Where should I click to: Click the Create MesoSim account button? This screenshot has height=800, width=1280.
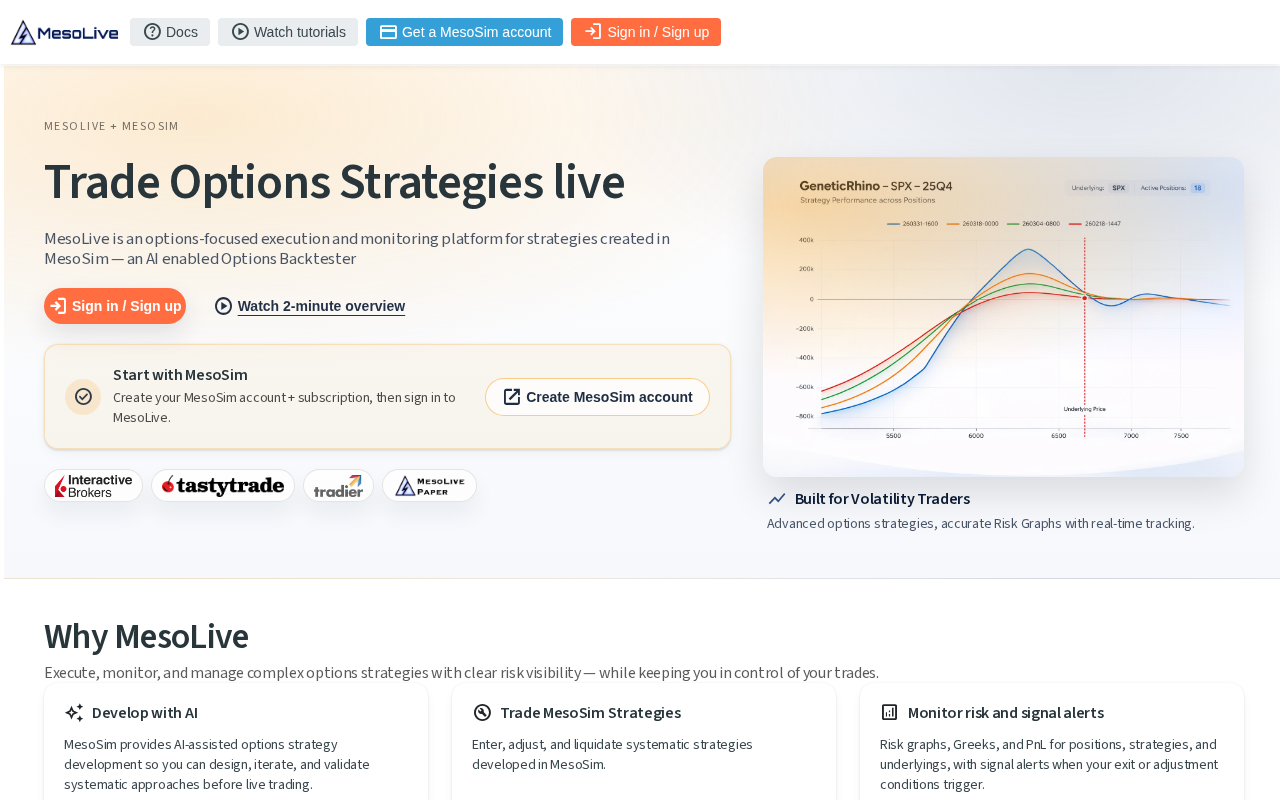click(597, 397)
